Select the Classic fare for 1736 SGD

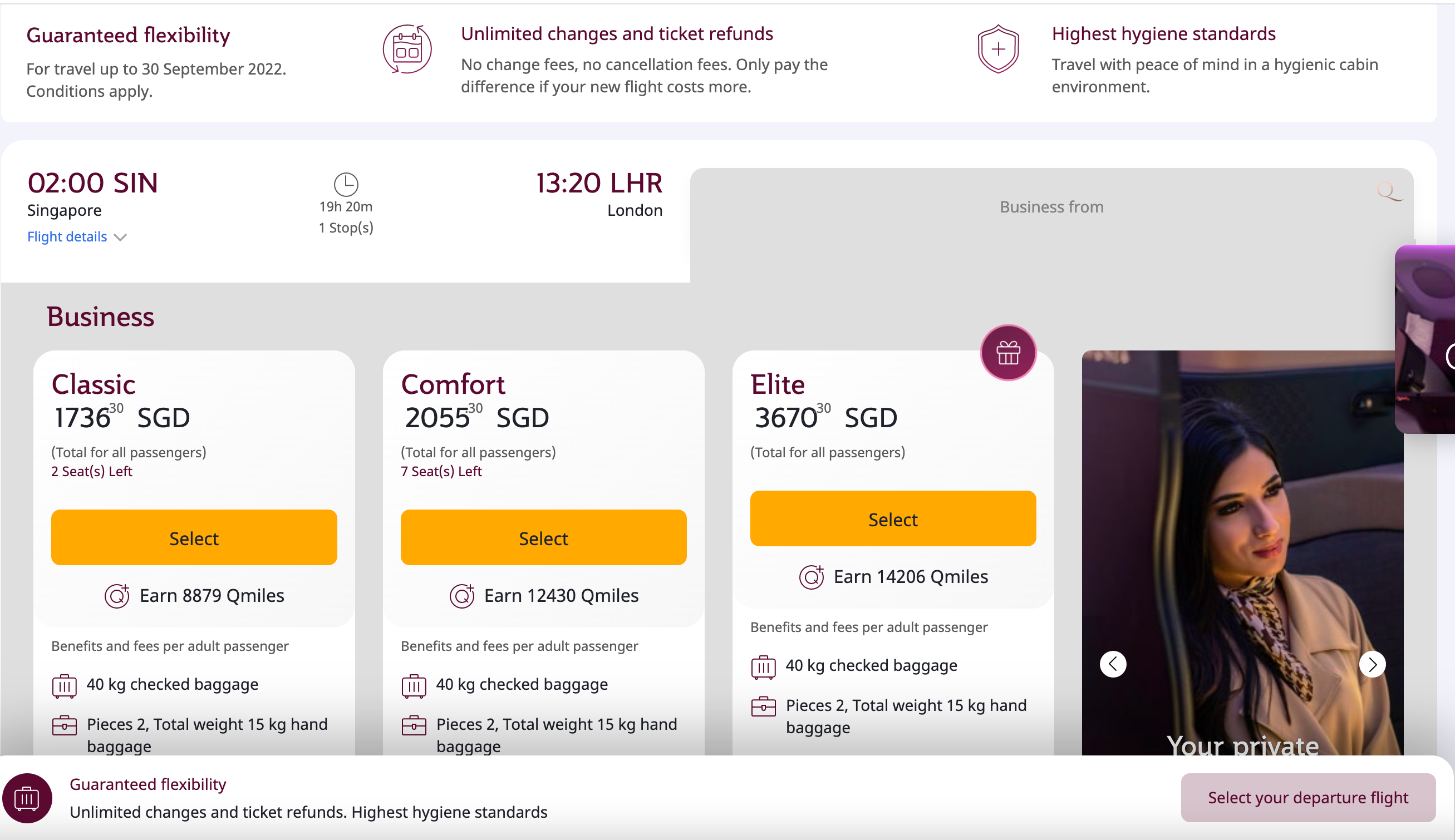193,537
